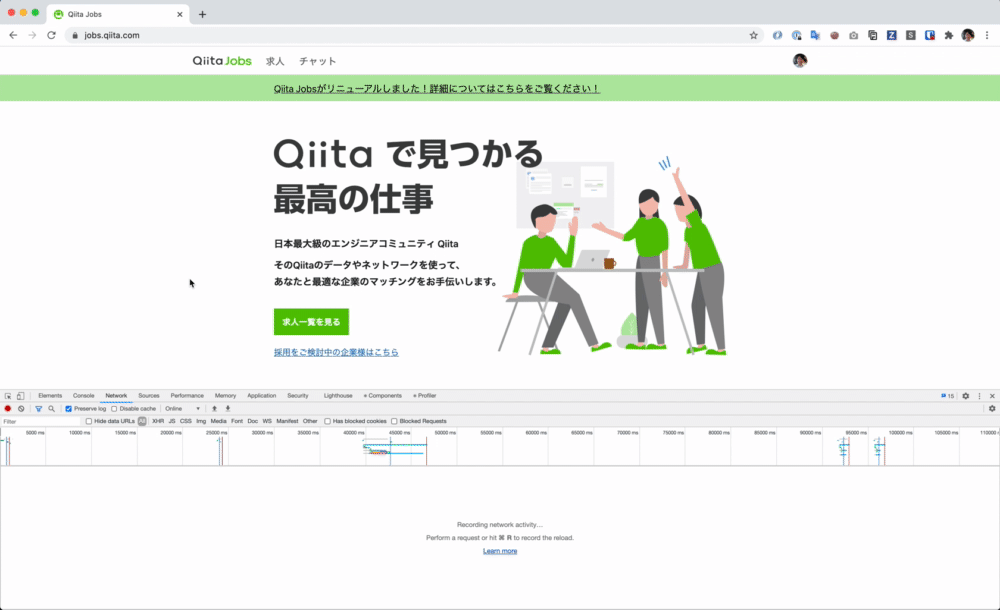Screen dimensions: 1000x610
Task: Click 採用をご検討中の企業様はこちら link
Action: pos(336,352)
